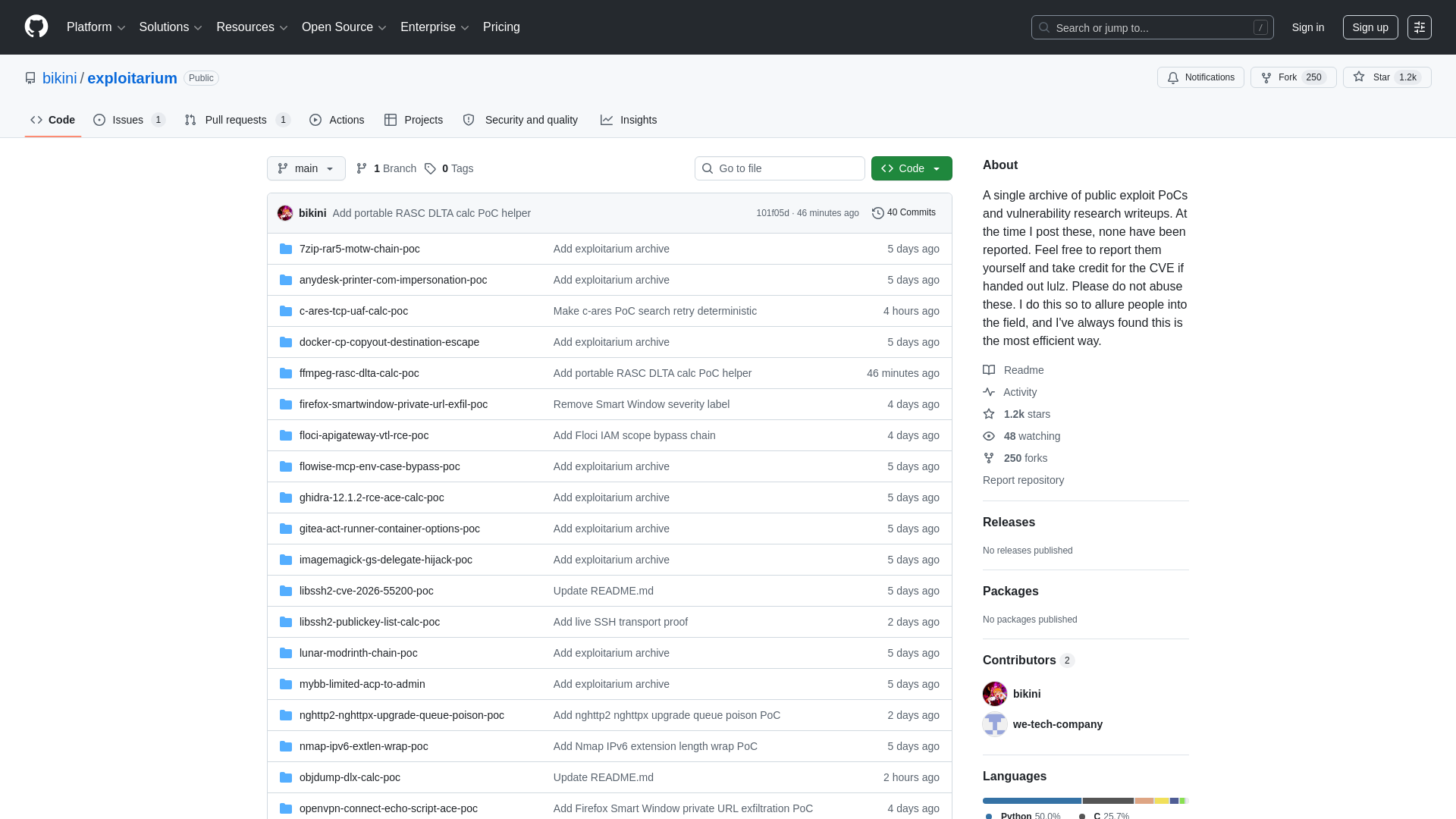
Task: Click the folder icon for c-ares-tcp-uaf-calc-poc
Action: tap(286, 311)
